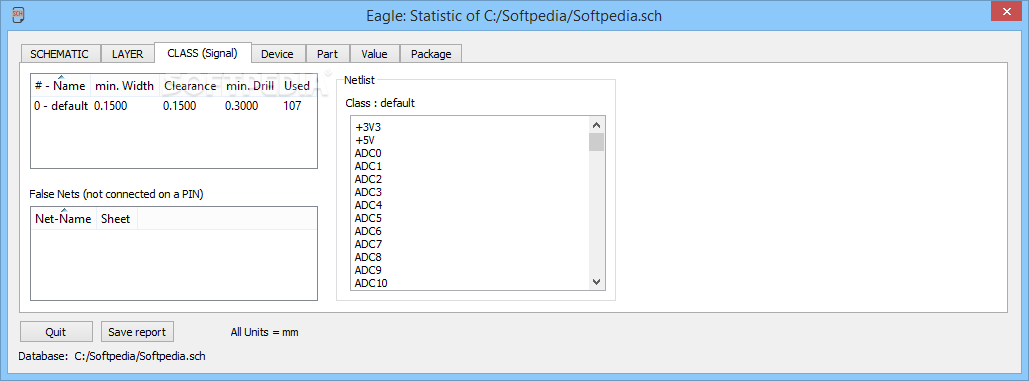Sort False Nets by Net-Name header
The height and width of the screenshot is (381, 1029).
tap(64, 218)
